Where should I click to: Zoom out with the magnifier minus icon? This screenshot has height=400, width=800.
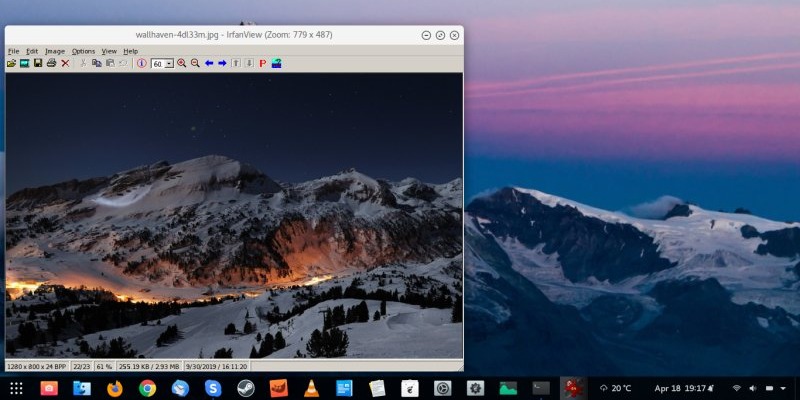click(195, 63)
